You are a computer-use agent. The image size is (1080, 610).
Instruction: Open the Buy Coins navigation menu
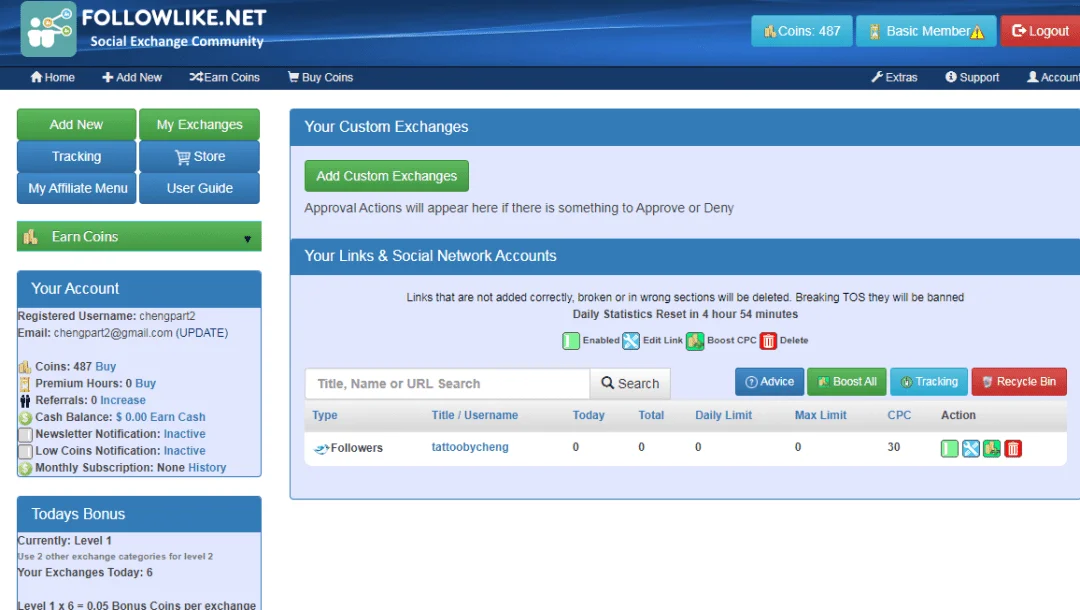(x=320, y=78)
